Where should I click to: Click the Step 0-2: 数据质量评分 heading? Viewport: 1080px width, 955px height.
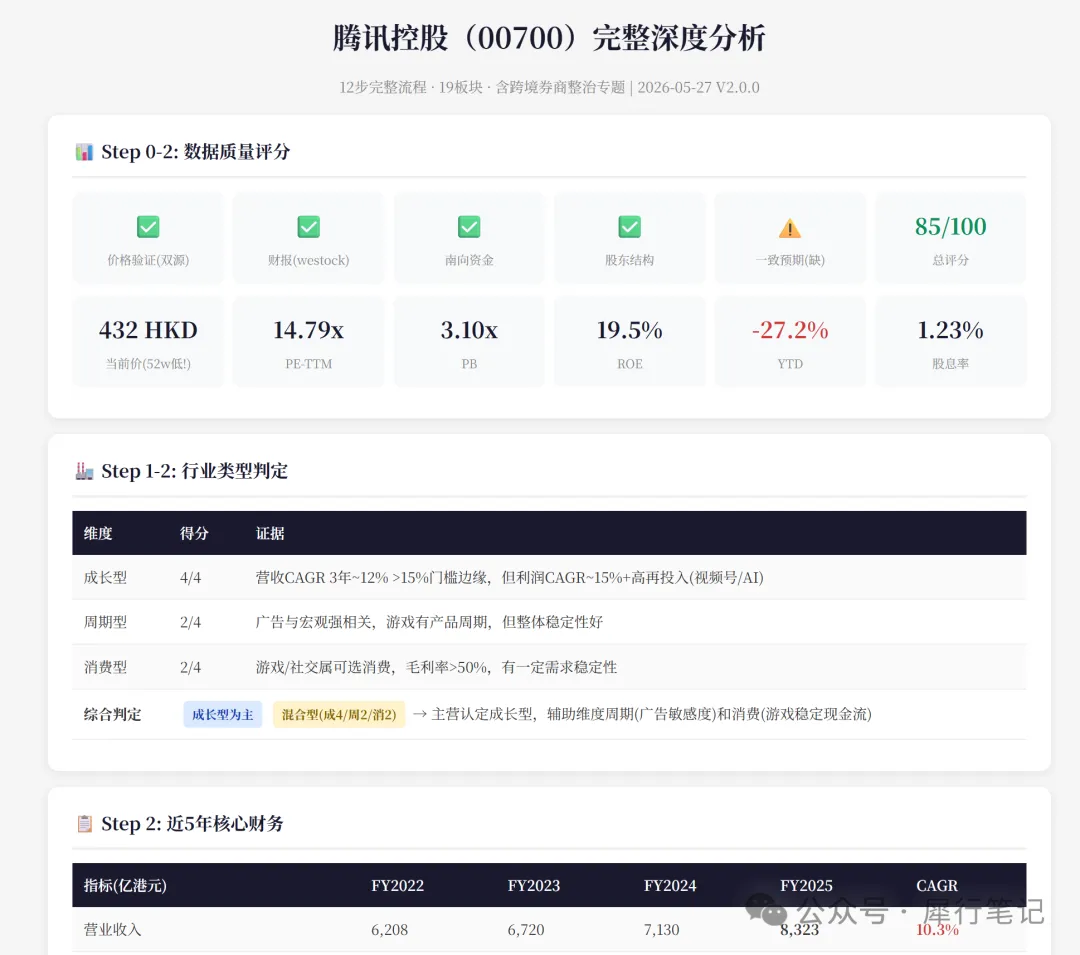tap(196, 151)
